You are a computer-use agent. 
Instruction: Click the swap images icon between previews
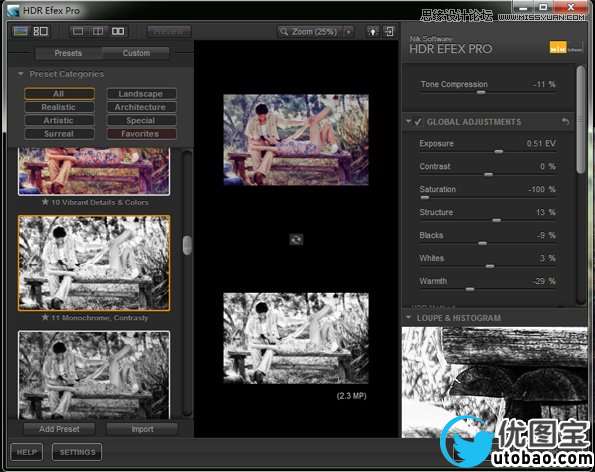[x=296, y=239]
